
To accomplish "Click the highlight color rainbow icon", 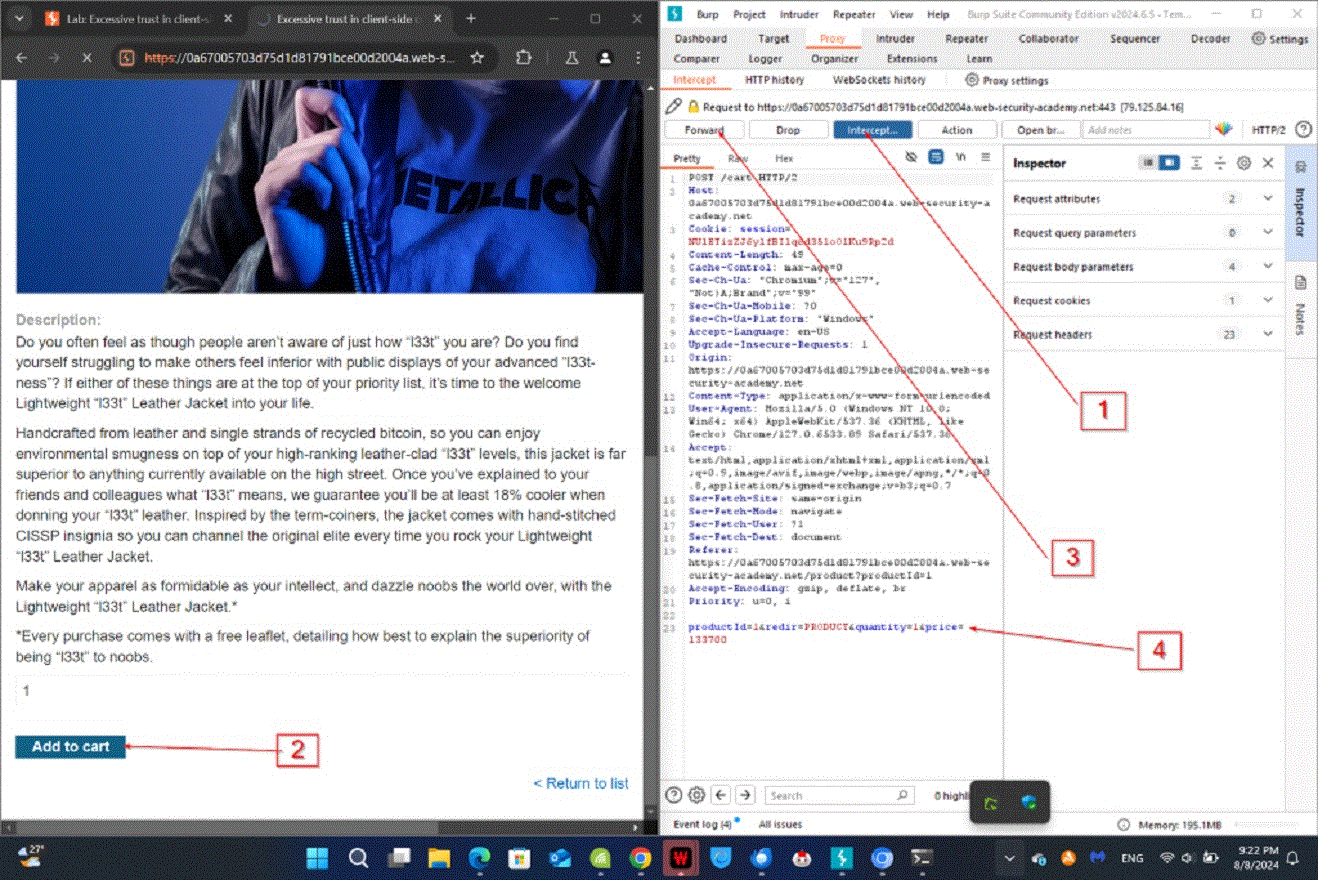I will coord(1223,129).
